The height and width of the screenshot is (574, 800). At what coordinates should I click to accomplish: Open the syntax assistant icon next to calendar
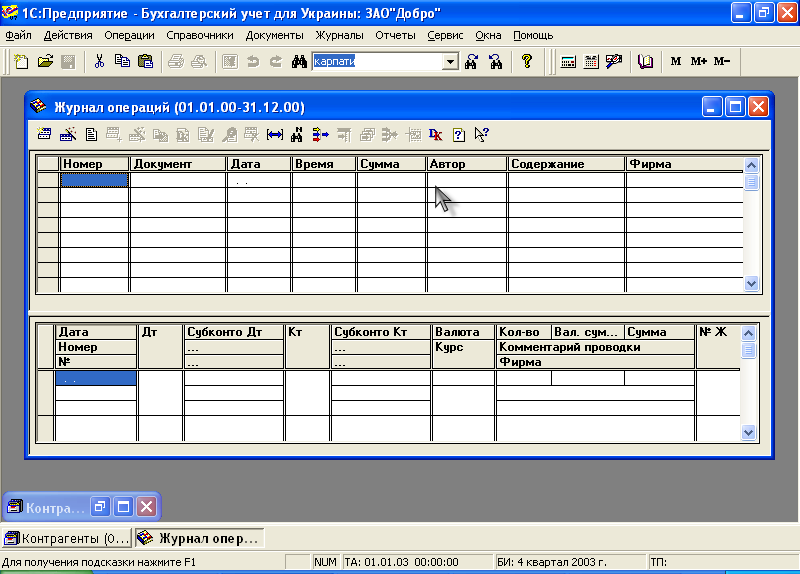click(614, 62)
